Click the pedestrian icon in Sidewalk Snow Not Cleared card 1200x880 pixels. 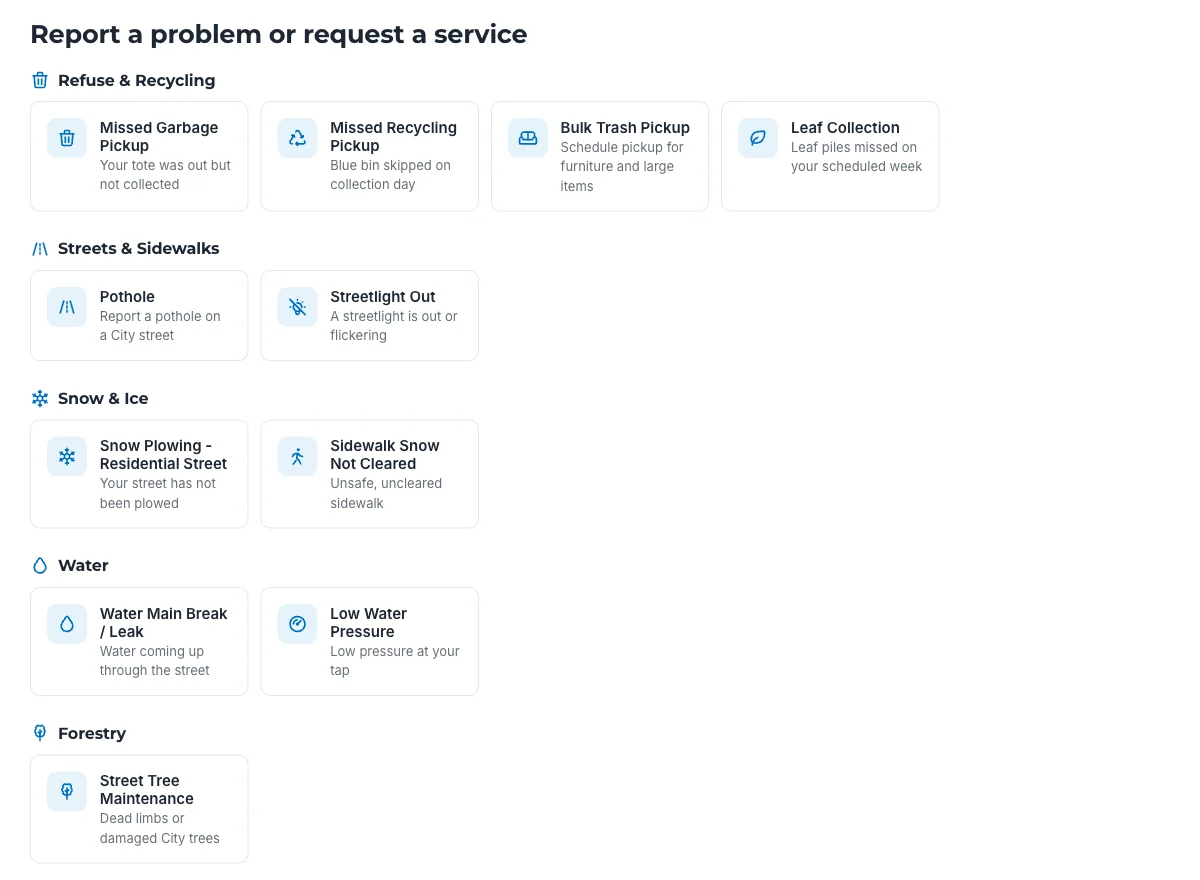(297, 456)
